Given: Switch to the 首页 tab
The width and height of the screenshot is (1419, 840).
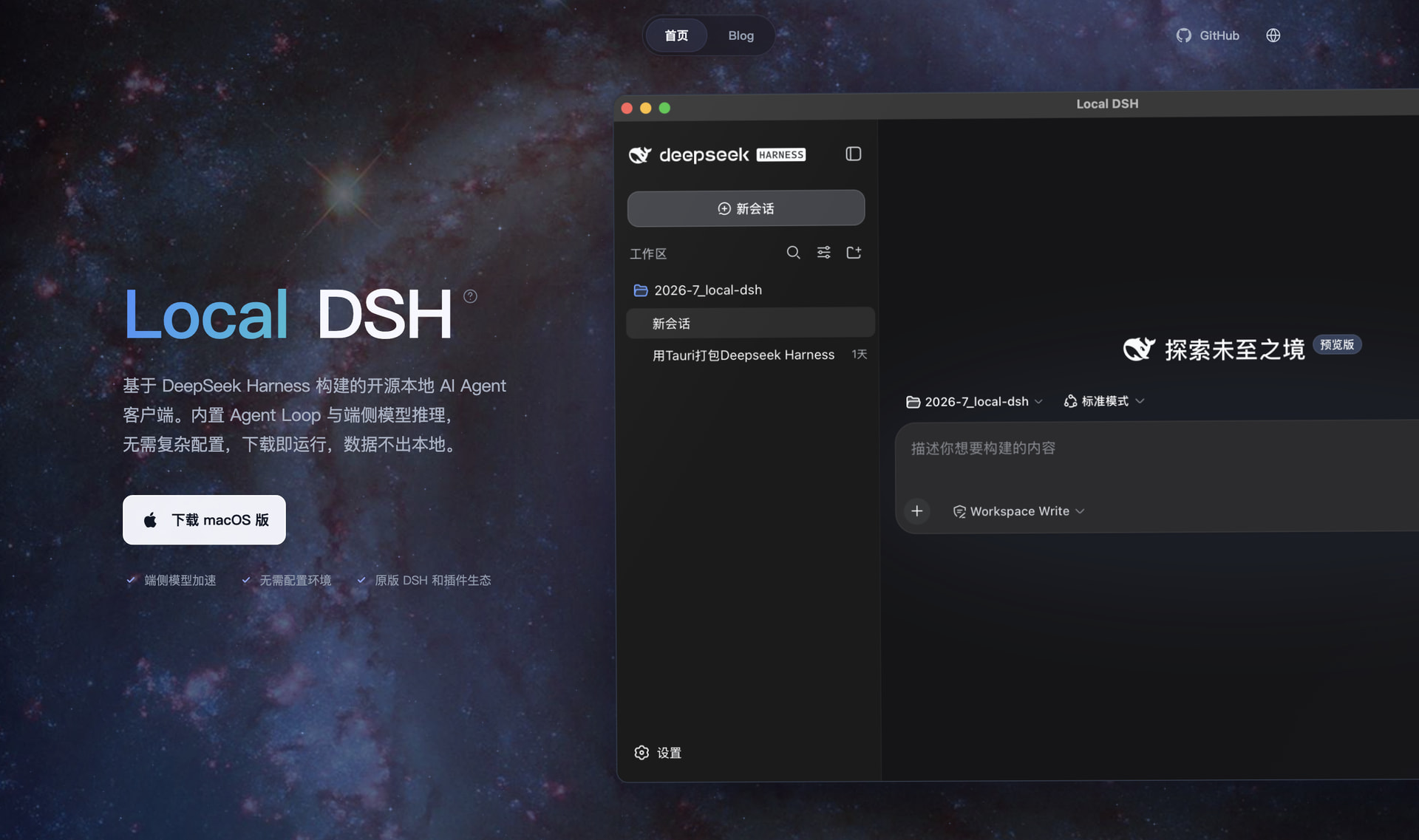Looking at the screenshot, I should coord(676,35).
